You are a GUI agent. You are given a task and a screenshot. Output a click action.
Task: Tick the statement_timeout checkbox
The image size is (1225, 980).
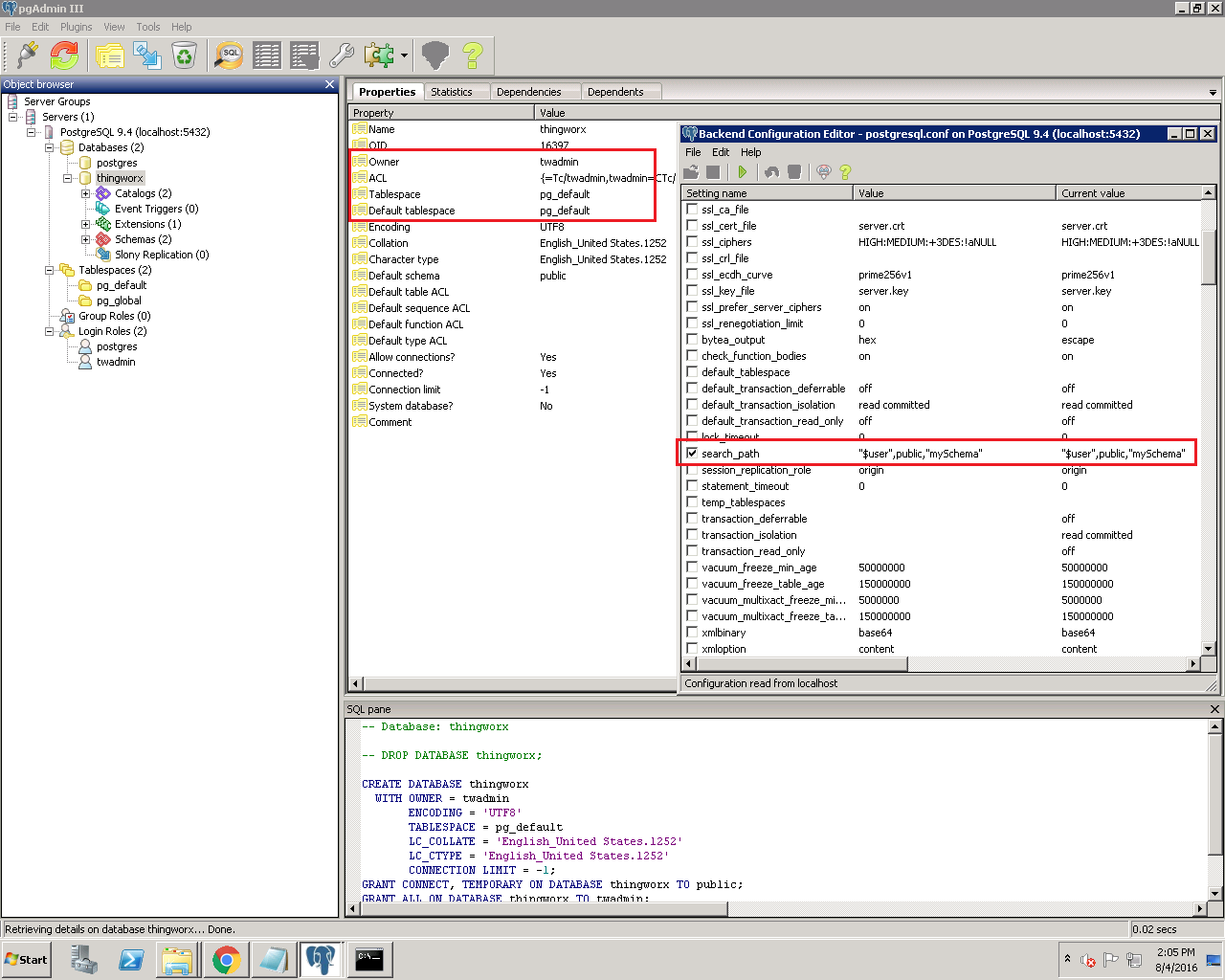click(692, 486)
